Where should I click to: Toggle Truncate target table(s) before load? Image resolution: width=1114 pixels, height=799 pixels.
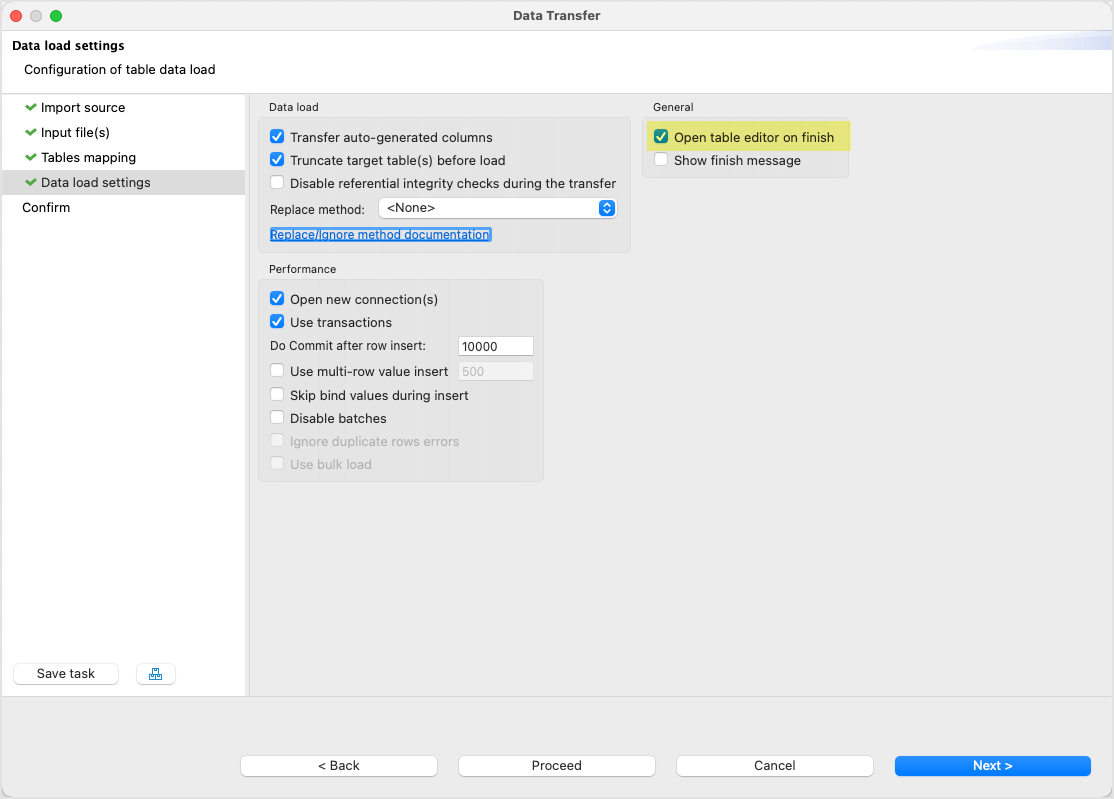[277, 160]
